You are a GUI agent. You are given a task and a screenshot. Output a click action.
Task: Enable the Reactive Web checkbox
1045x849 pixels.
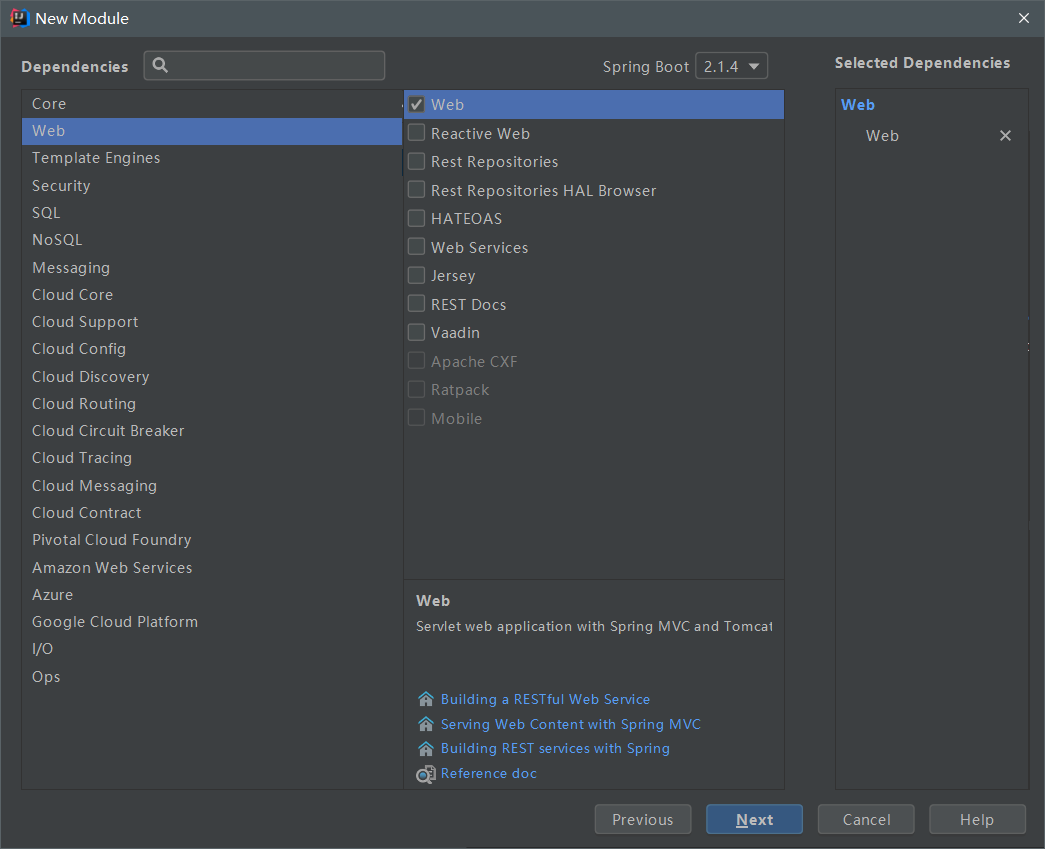coord(417,133)
